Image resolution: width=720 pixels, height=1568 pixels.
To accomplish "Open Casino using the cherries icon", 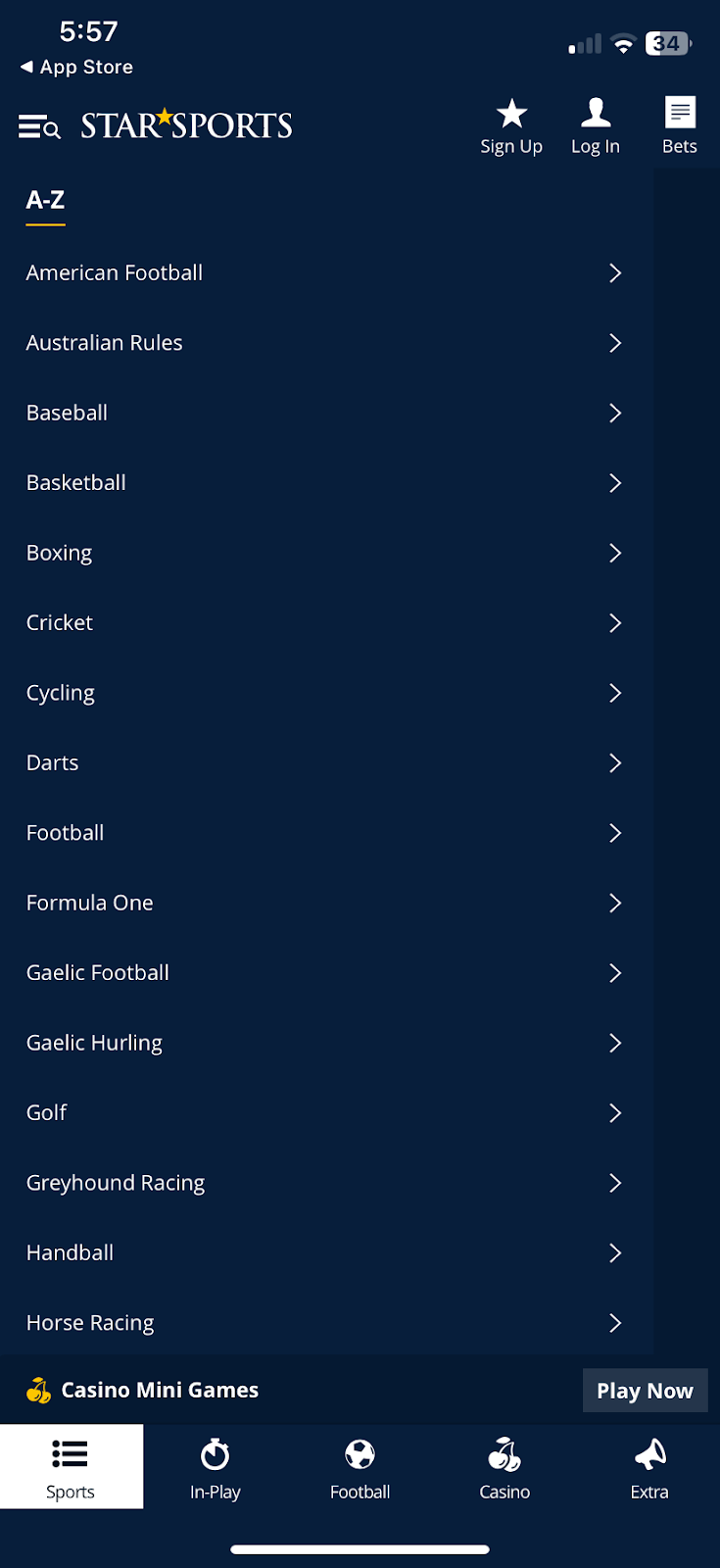I will (504, 1453).
